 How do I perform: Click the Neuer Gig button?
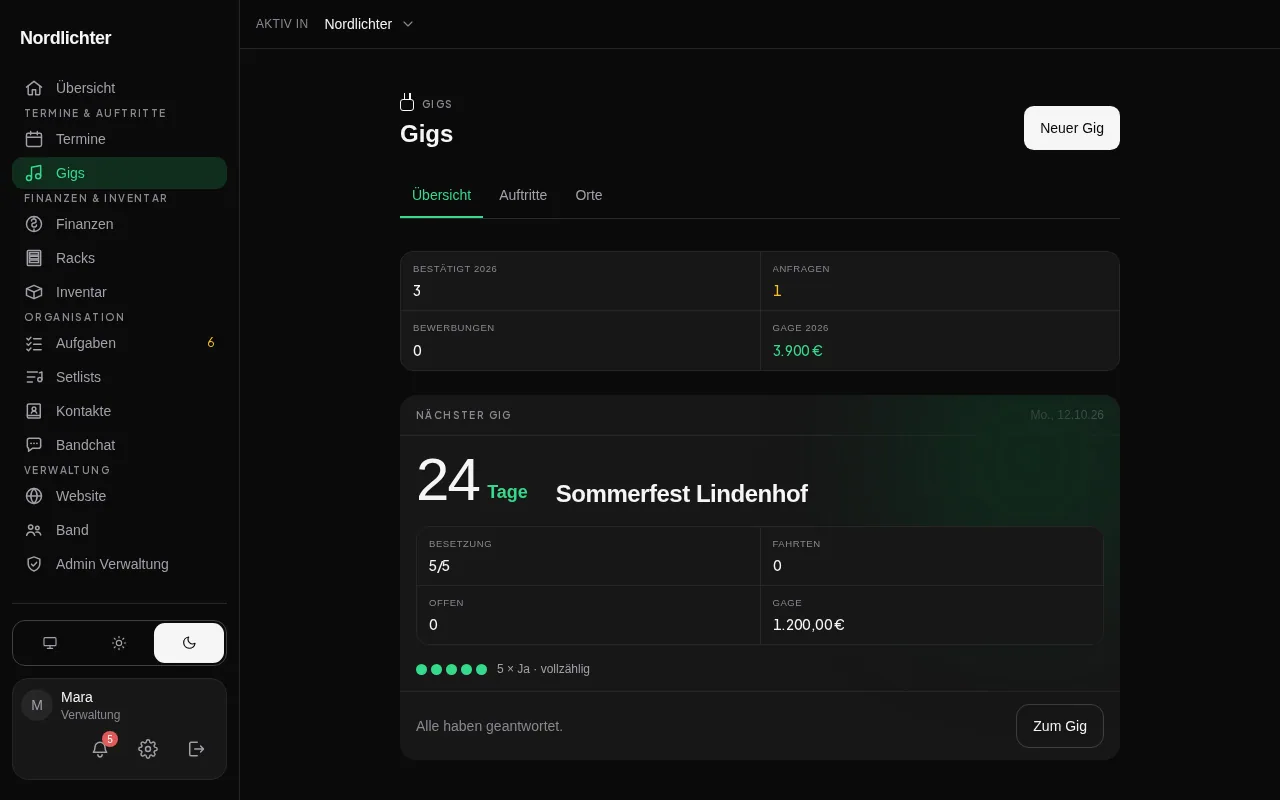pyautogui.click(x=1072, y=128)
